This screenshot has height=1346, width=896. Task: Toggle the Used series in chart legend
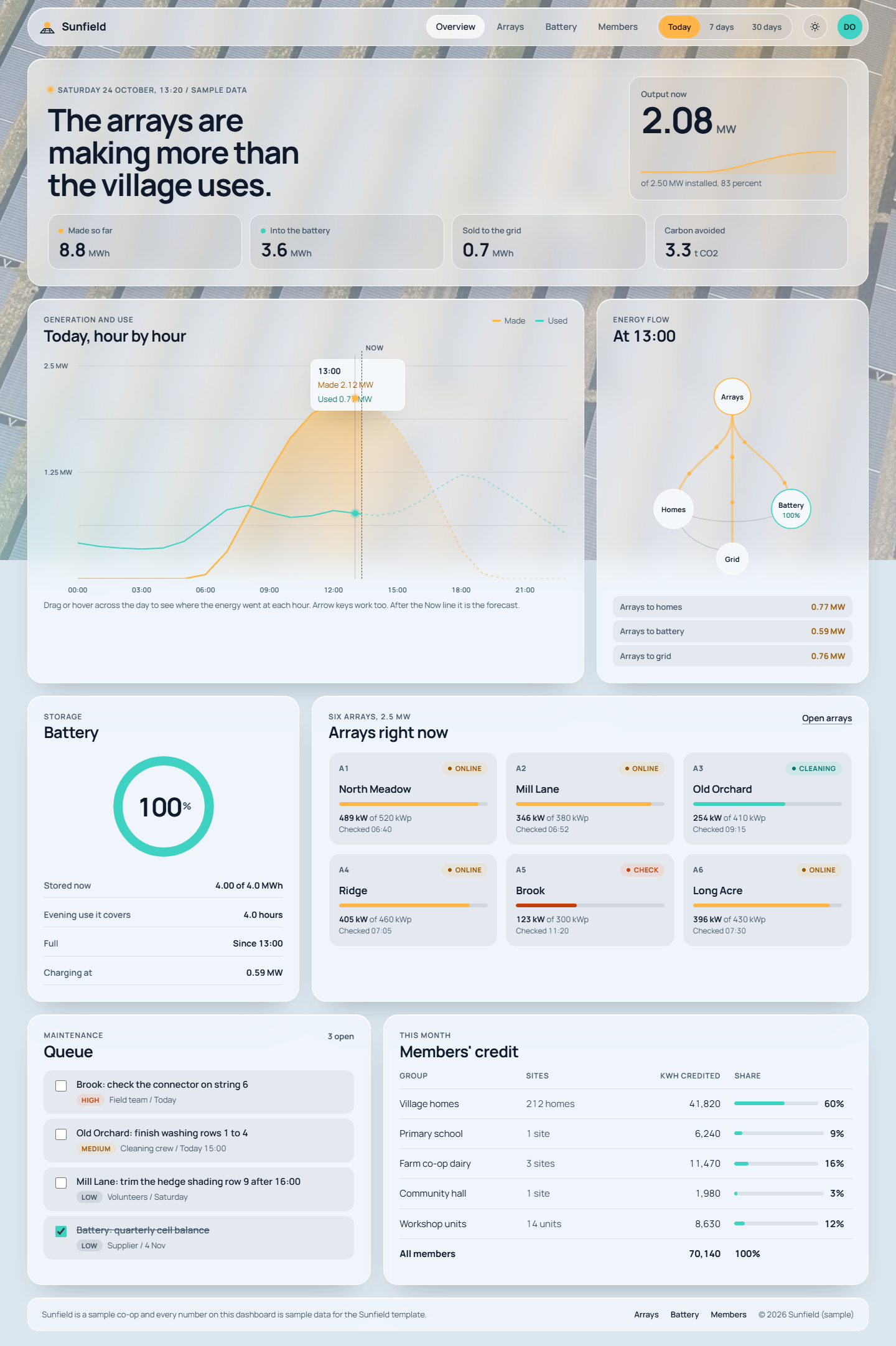[x=551, y=321]
